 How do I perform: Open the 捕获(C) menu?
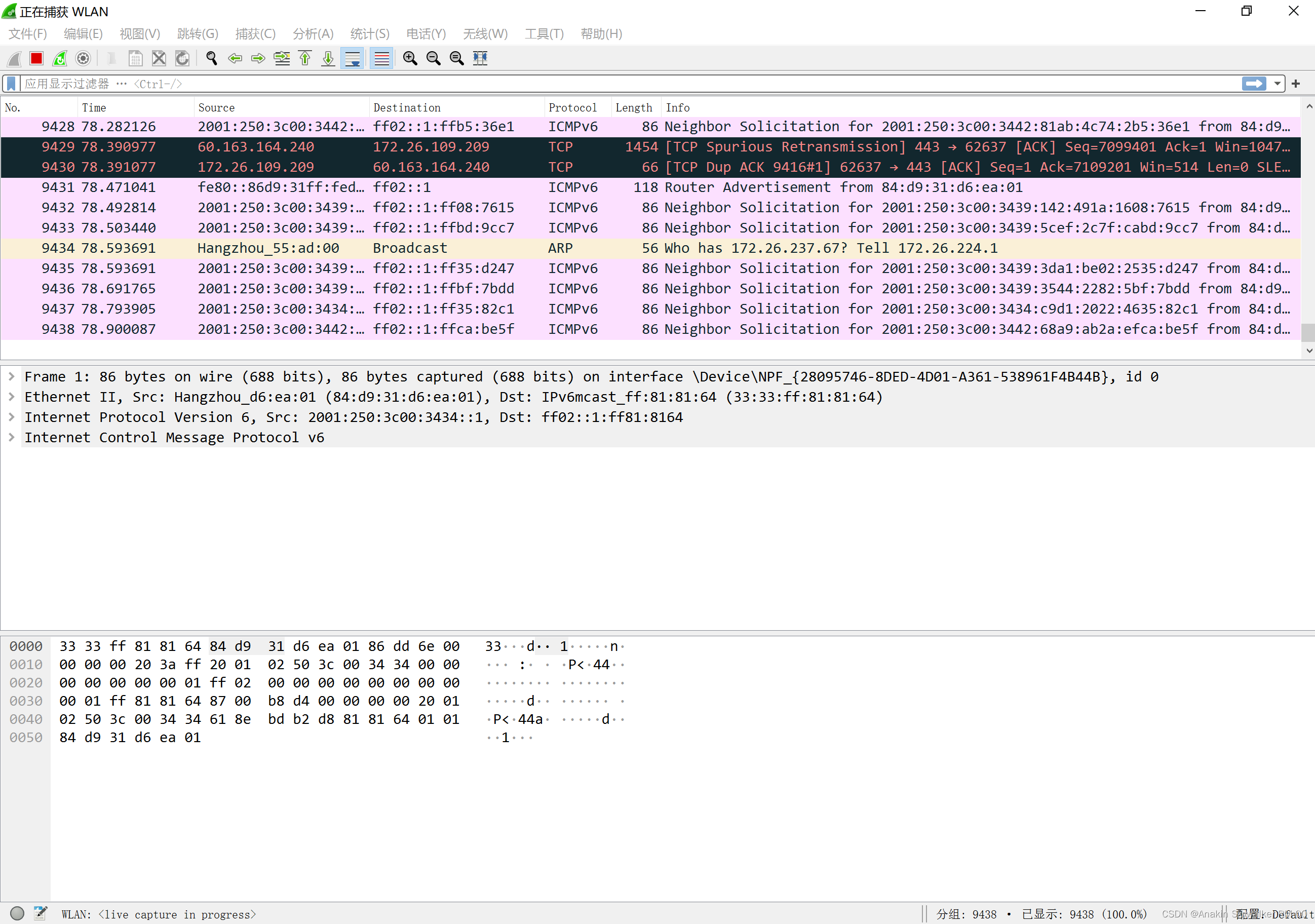coord(255,34)
